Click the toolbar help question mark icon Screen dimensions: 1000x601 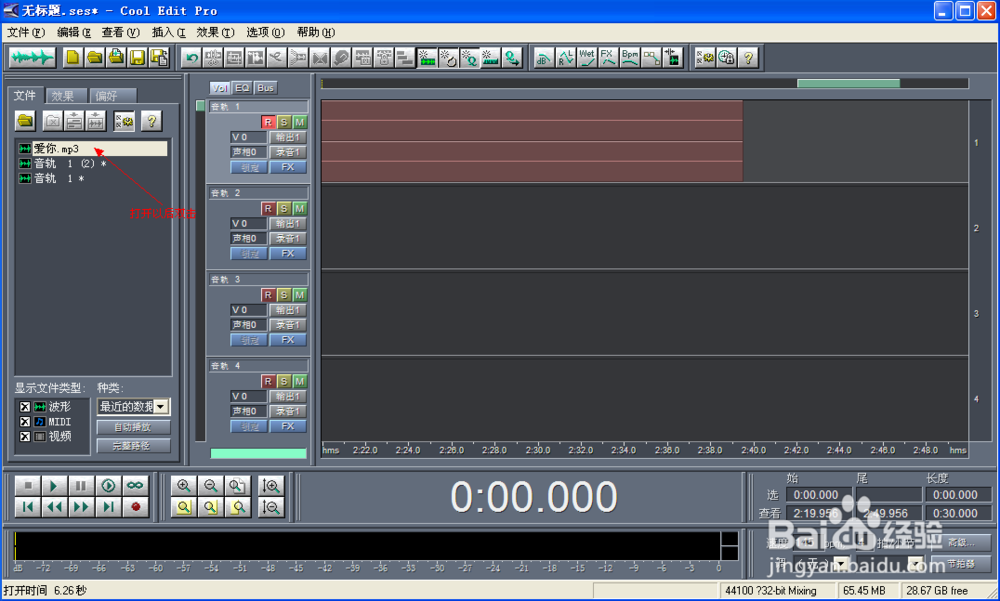pos(748,58)
